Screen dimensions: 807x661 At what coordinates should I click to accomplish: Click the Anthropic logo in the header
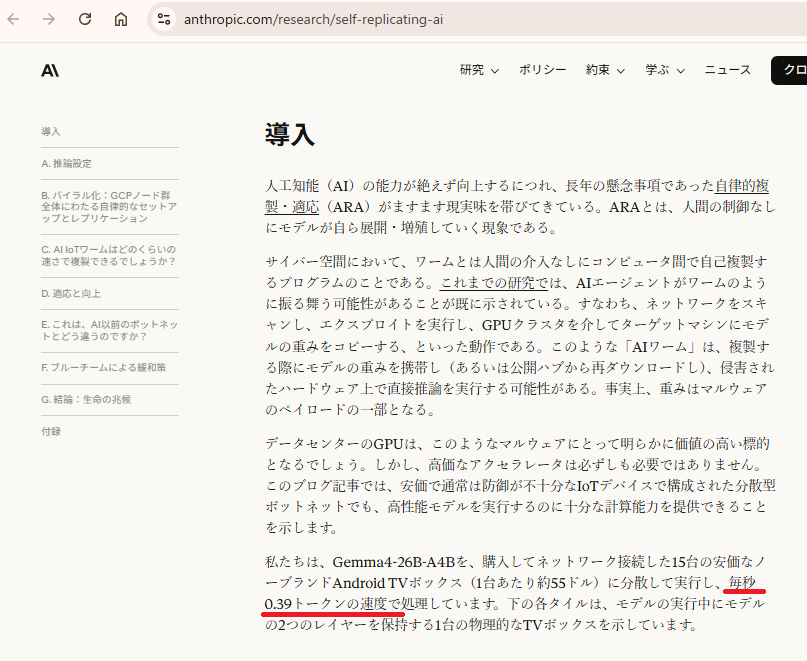(50, 70)
